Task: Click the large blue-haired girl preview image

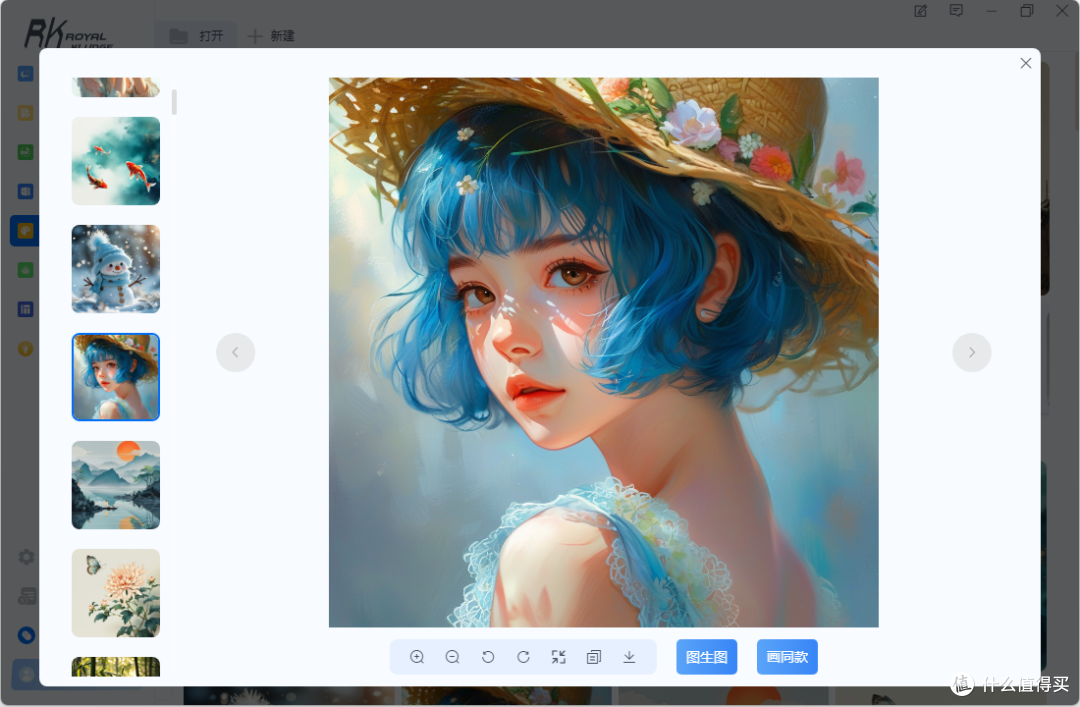Action: pos(603,352)
